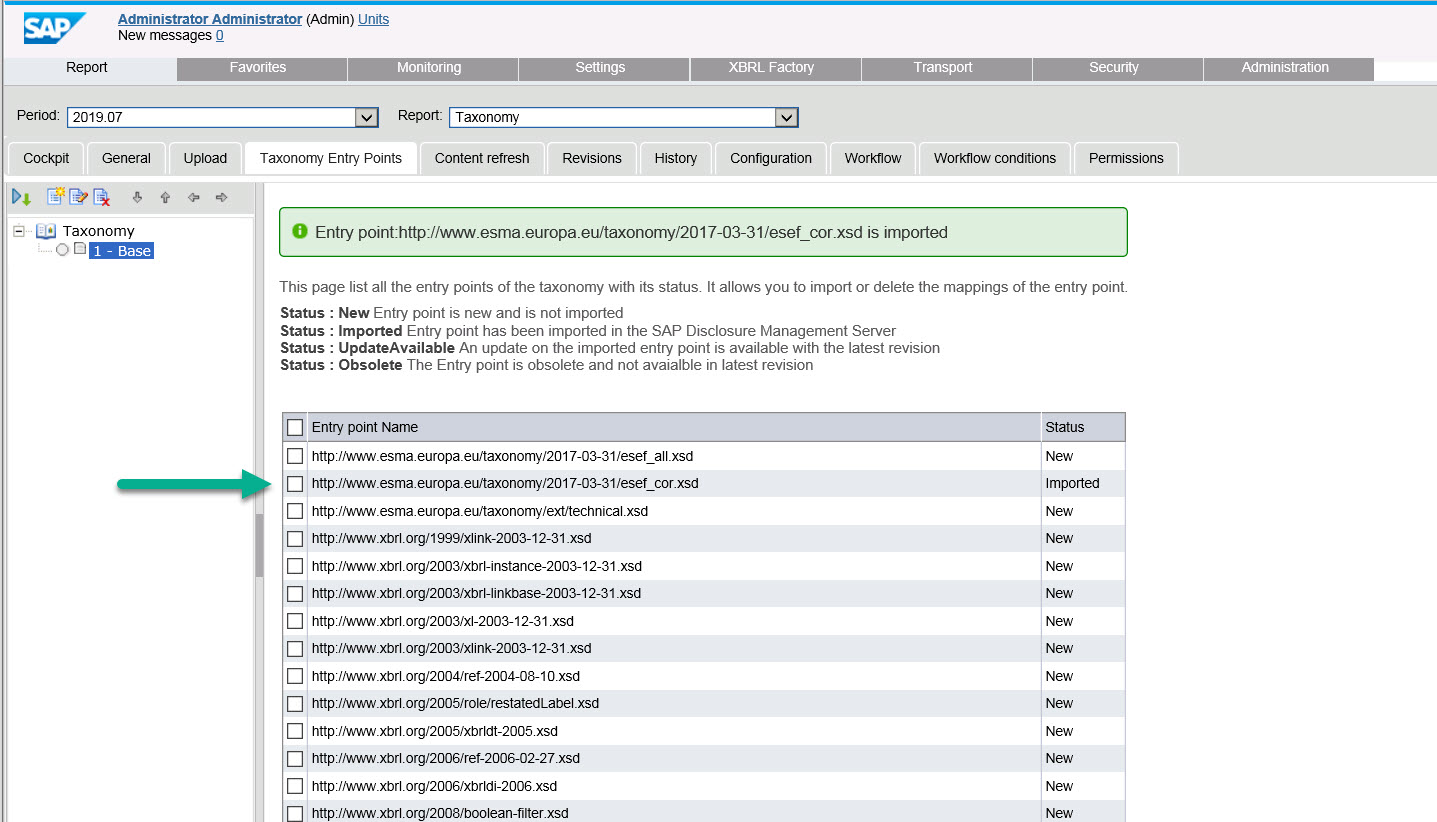Click the edit chapter pencil icon

[79, 197]
